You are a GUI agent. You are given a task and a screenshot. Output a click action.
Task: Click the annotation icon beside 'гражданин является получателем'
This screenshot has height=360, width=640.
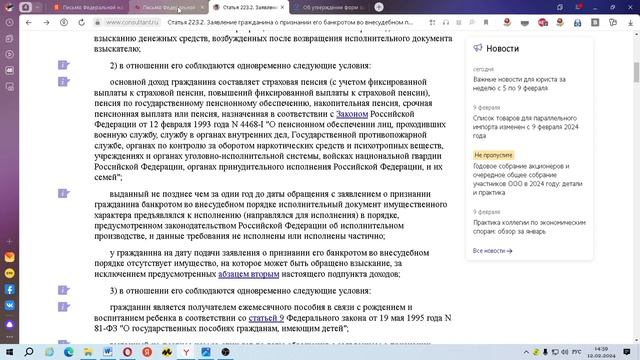63,307
